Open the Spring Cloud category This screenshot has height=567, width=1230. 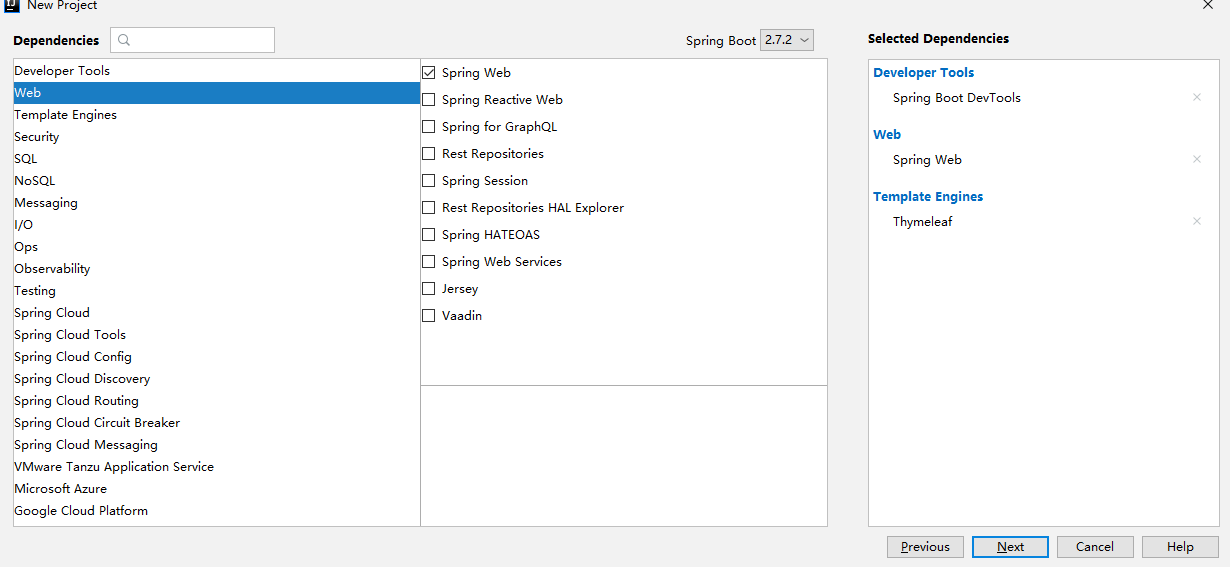pyautogui.click(x=216, y=313)
